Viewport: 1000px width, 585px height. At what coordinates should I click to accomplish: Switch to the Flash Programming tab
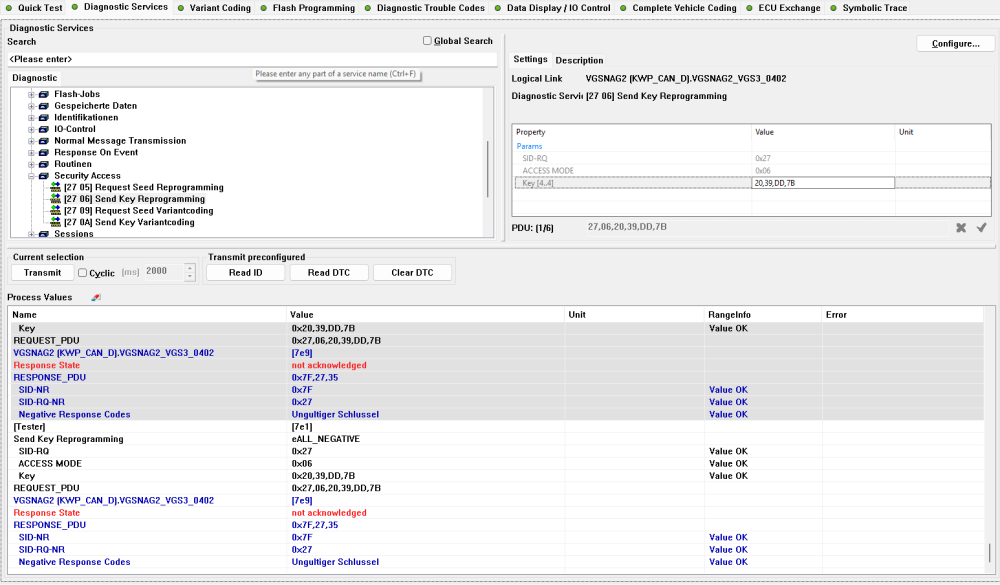(x=308, y=8)
